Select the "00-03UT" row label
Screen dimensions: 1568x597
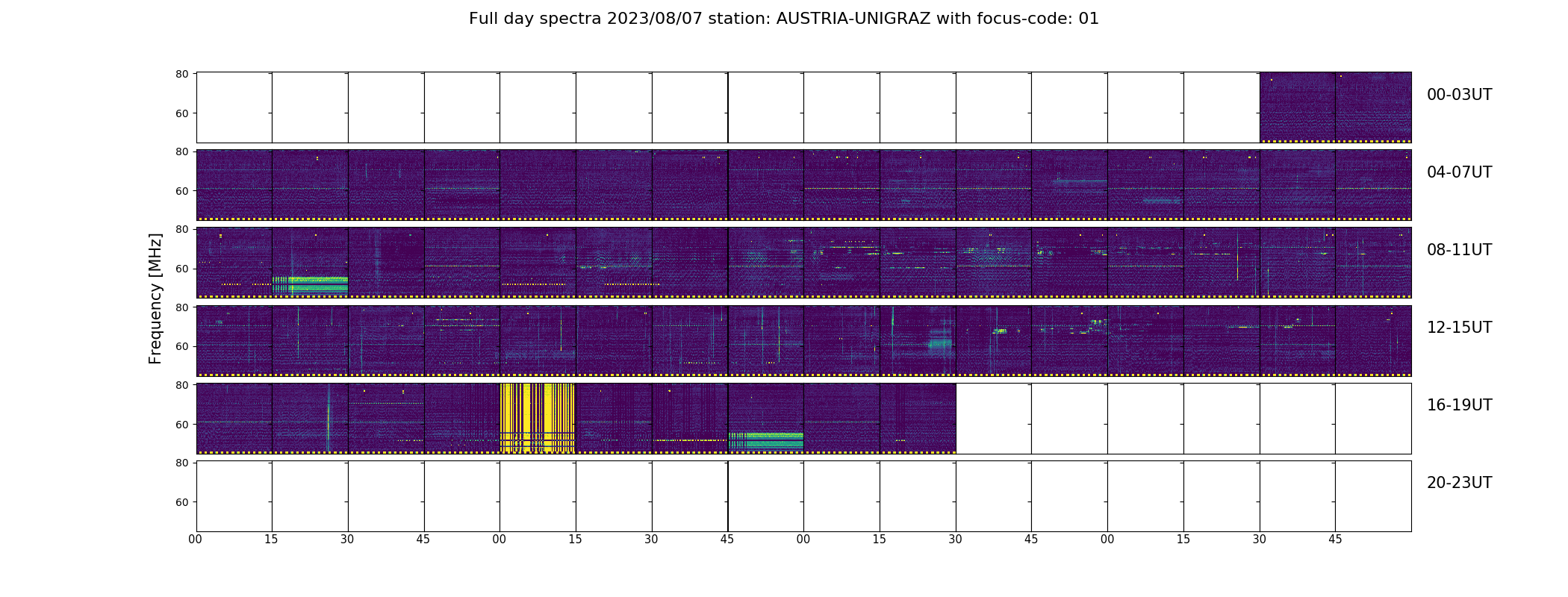pos(1459,95)
